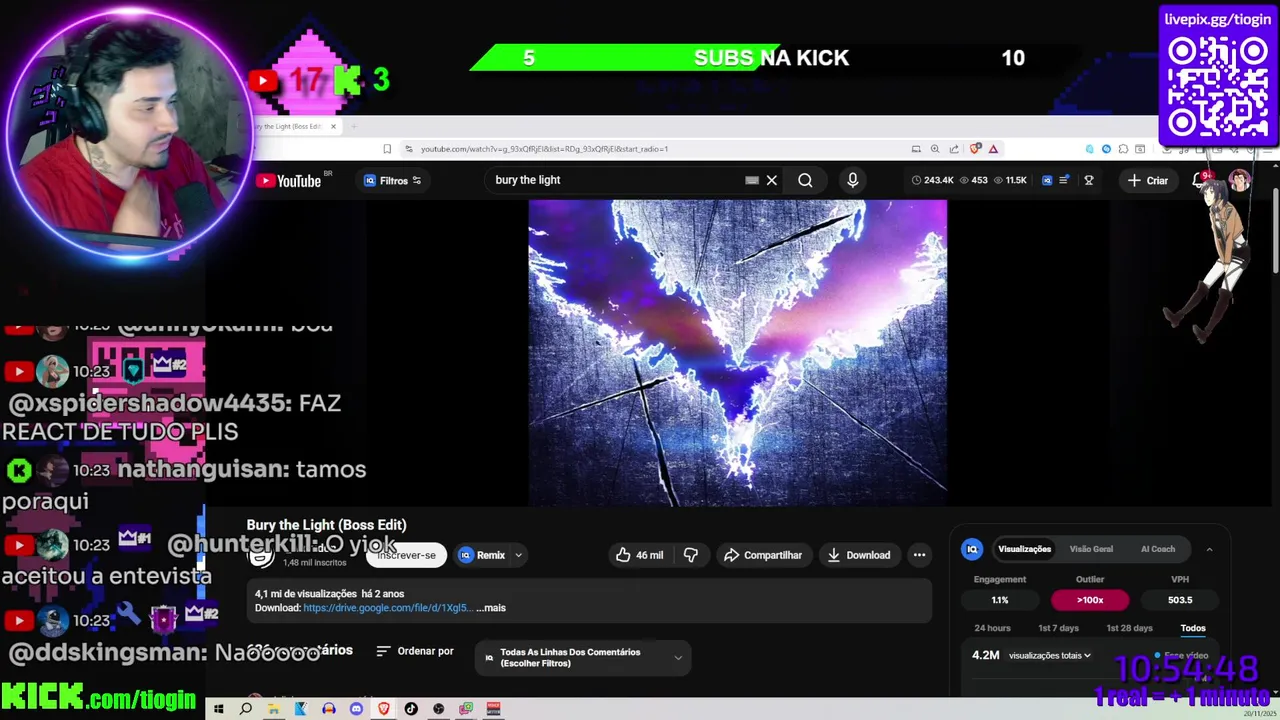Image resolution: width=1280 pixels, height=720 pixels.
Task: Click the 1.1% Engagement value
Action: (1000, 600)
